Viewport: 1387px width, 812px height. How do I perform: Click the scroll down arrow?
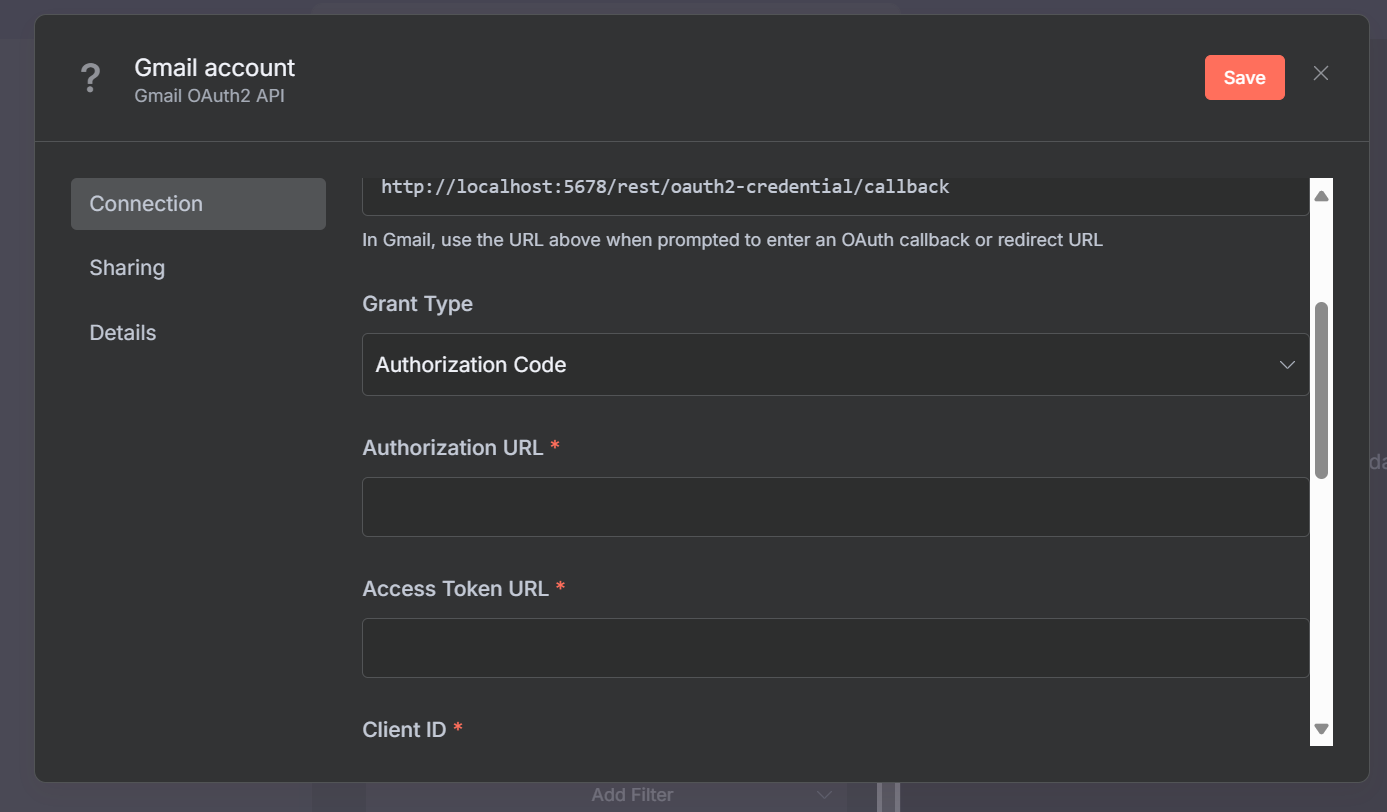(1321, 729)
